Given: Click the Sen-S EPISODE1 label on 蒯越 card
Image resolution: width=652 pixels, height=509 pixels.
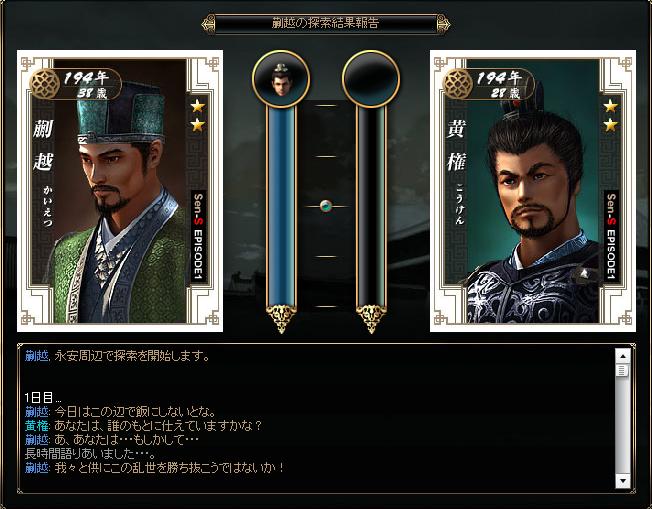Looking at the screenshot, I should click(198, 236).
